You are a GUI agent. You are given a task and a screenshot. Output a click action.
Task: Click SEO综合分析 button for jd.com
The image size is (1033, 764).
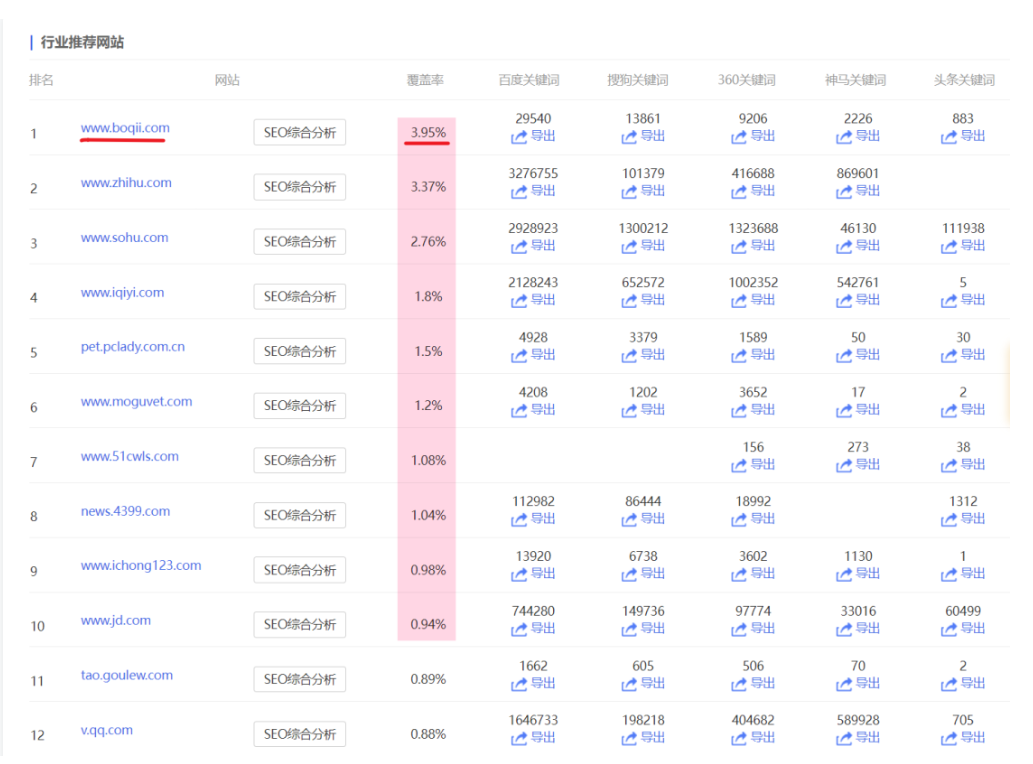tap(300, 624)
